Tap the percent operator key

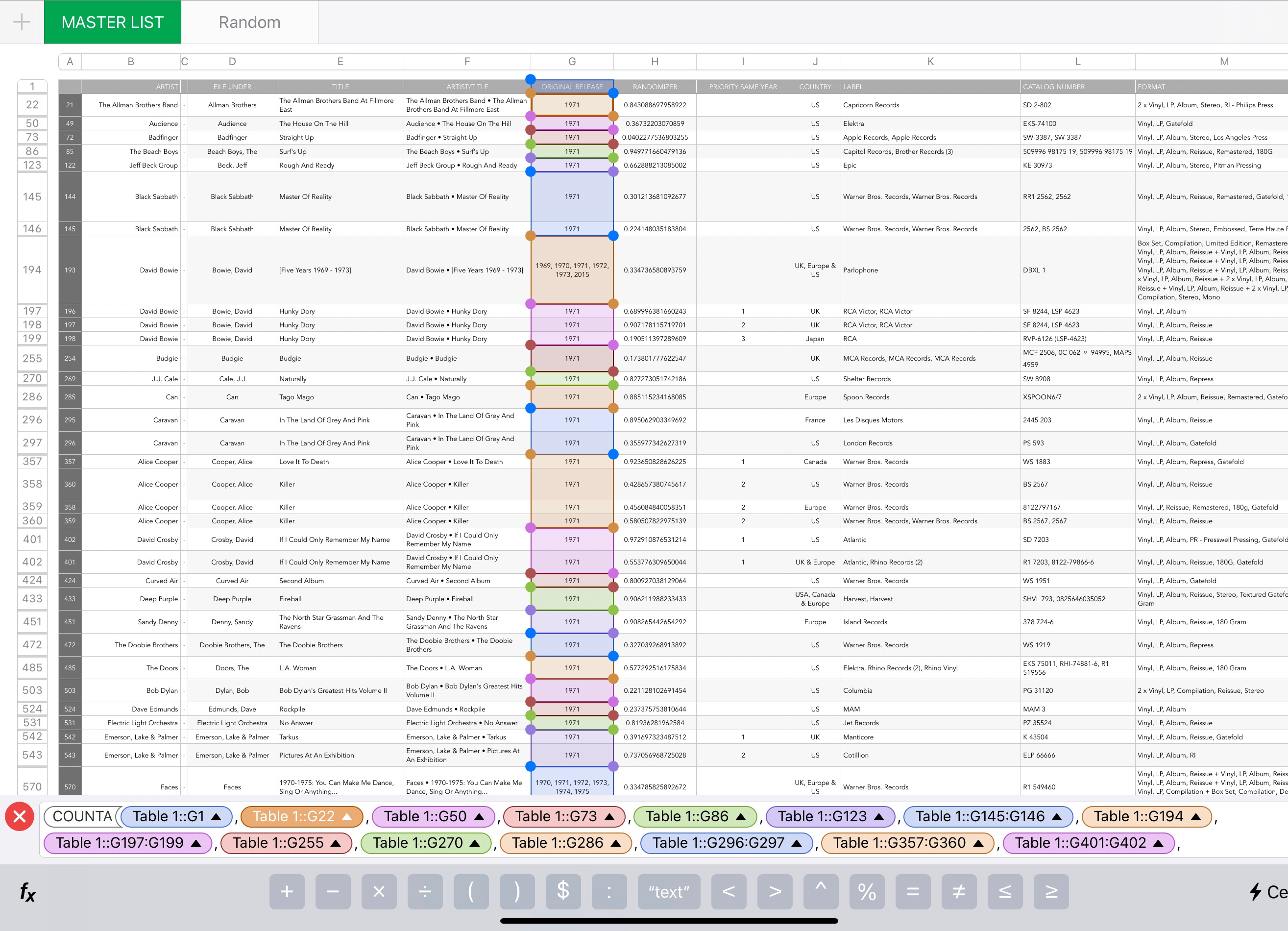pyautogui.click(x=867, y=891)
